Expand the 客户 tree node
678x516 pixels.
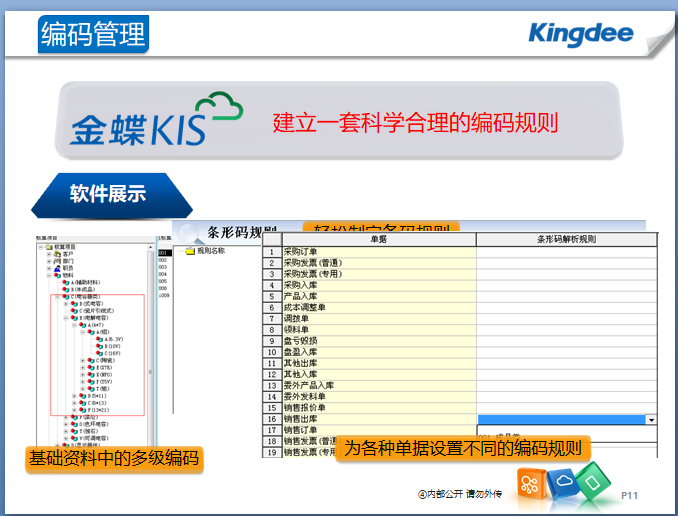[x=48, y=255]
